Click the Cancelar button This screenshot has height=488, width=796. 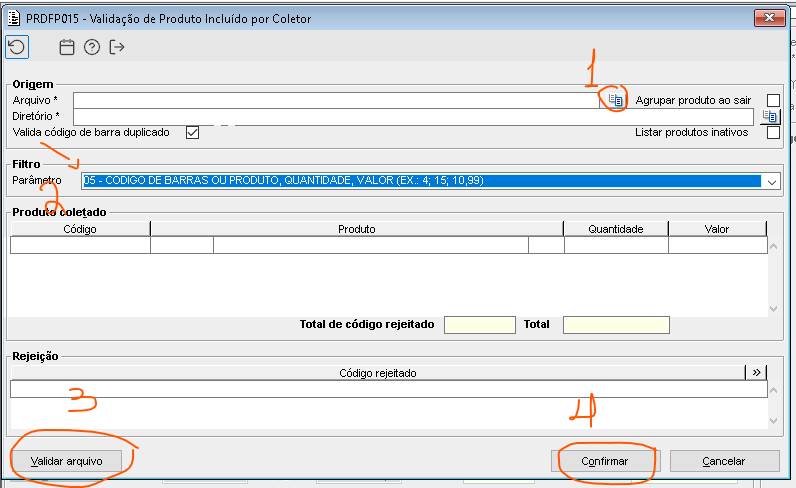(x=723, y=461)
